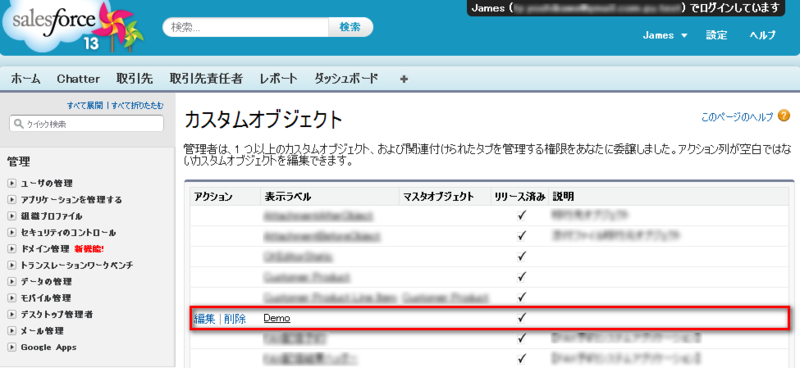Expand 組織プロファイル section arrow

(x=12, y=216)
